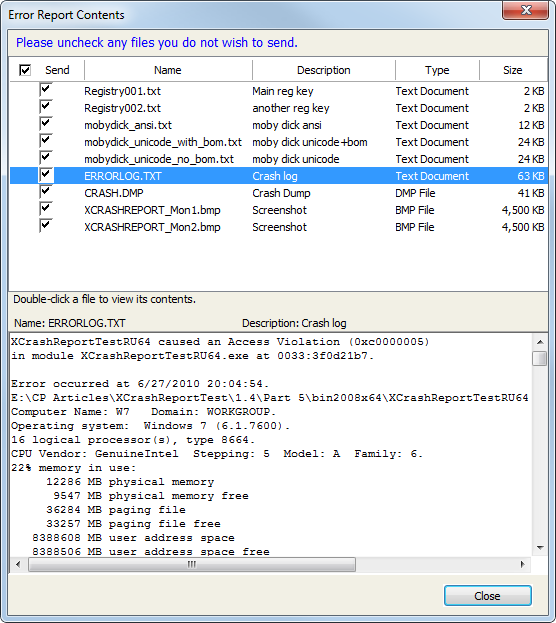Uncheck the ERRORLOG.TXT send checkbox
Viewport: 556px width, 623px height.
[x=46, y=175]
